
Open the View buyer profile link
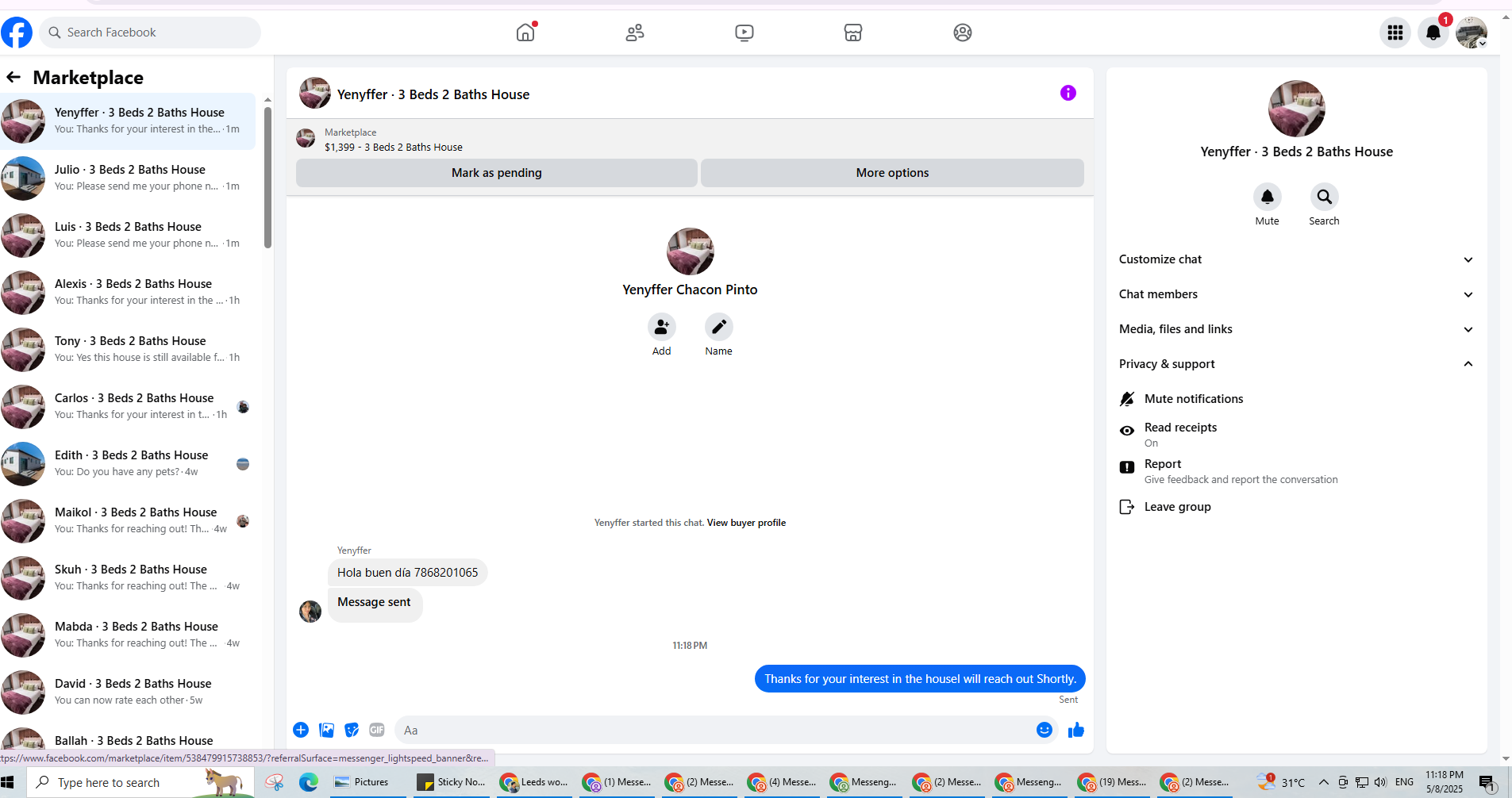pyautogui.click(x=746, y=523)
